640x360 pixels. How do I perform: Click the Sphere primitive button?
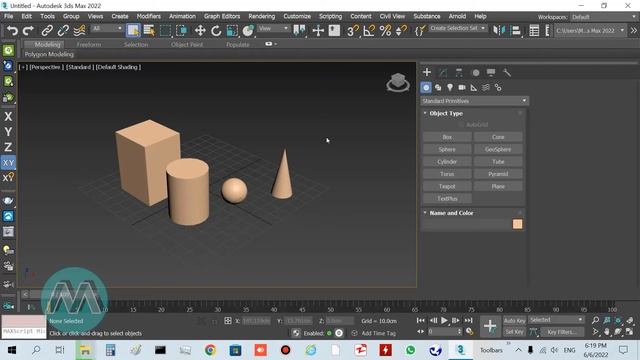tap(447, 149)
